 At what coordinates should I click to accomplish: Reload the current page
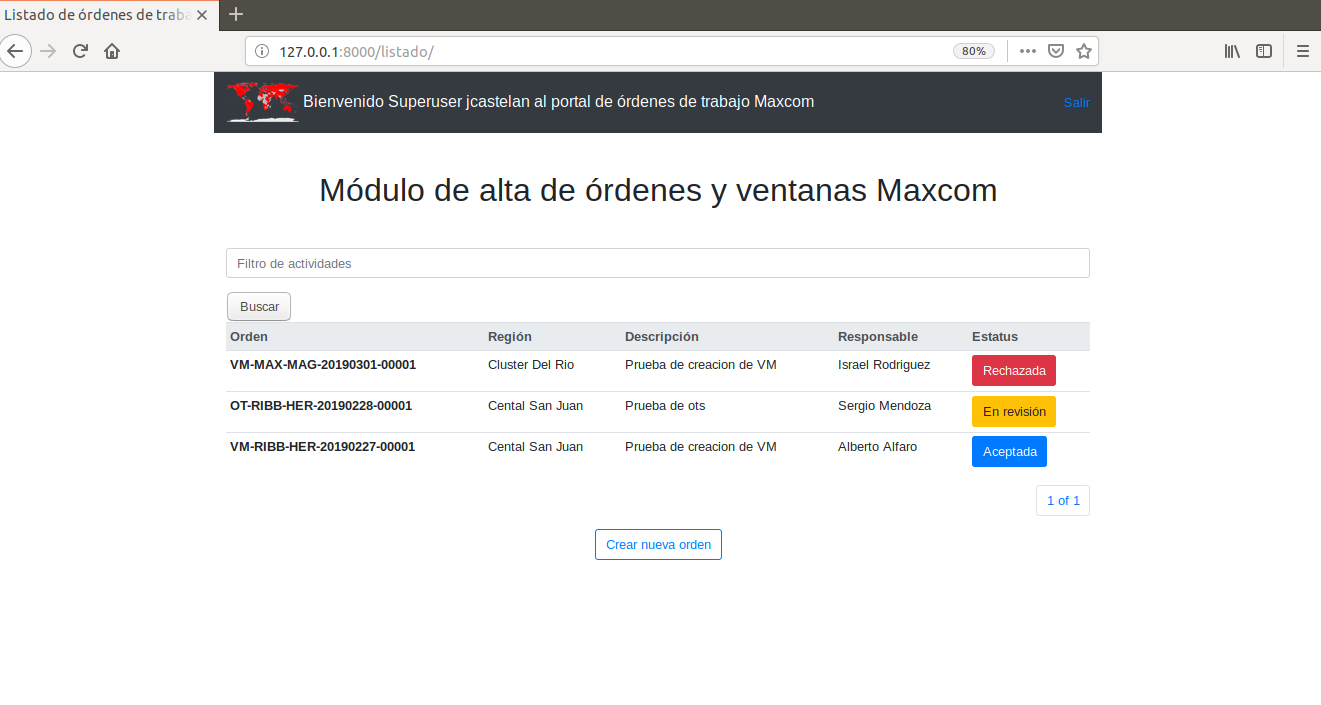tap(80, 51)
